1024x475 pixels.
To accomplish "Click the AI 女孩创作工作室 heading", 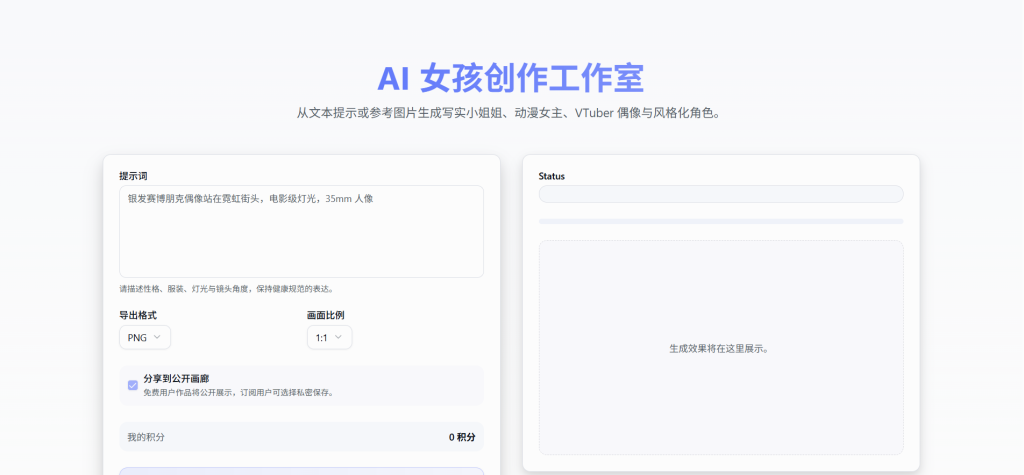I will [x=511, y=78].
